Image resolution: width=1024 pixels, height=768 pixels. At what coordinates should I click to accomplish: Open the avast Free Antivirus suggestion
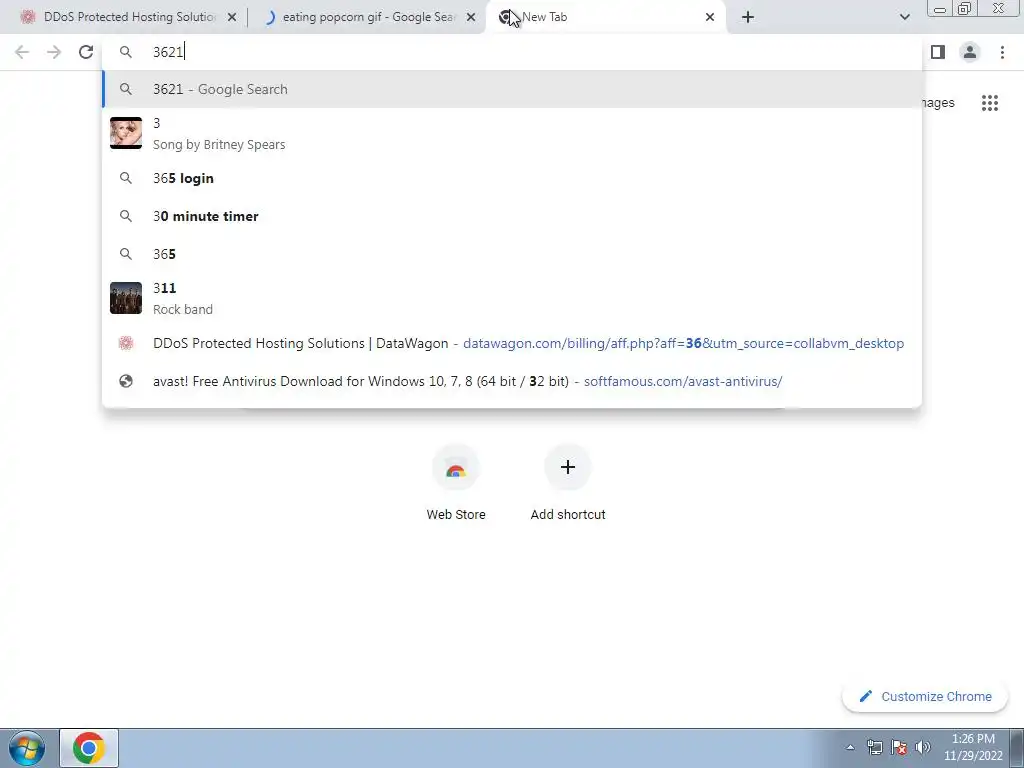point(513,381)
